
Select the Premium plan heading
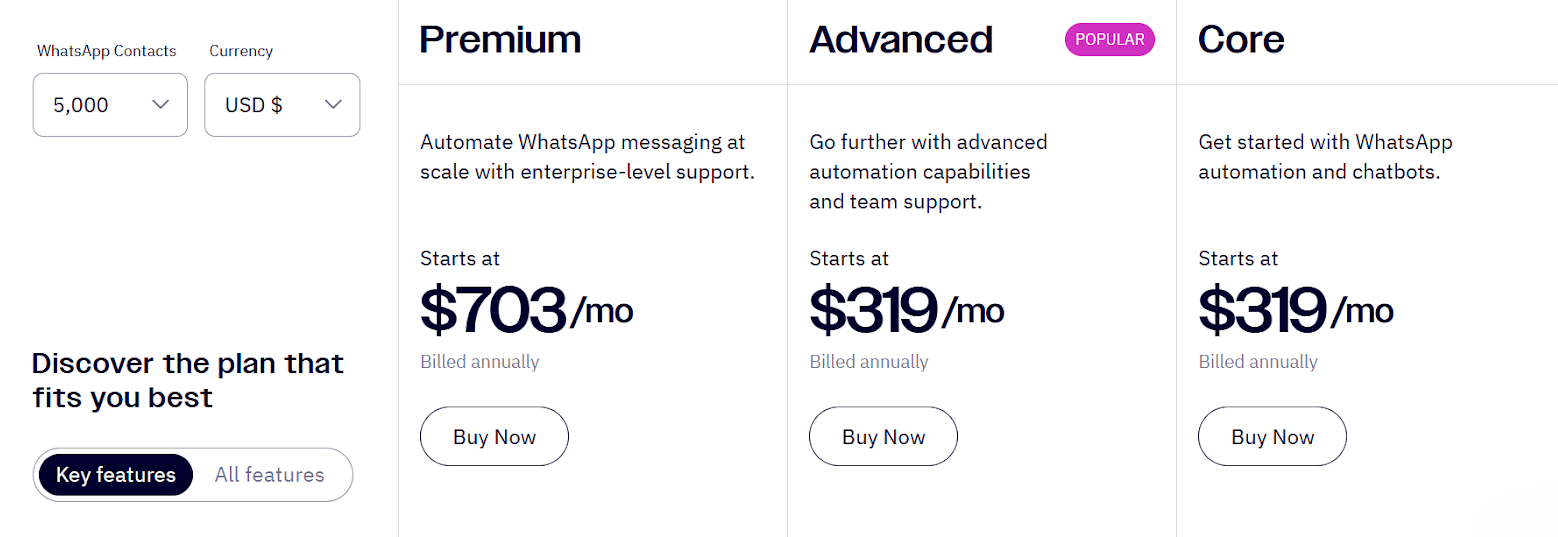click(x=500, y=40)
